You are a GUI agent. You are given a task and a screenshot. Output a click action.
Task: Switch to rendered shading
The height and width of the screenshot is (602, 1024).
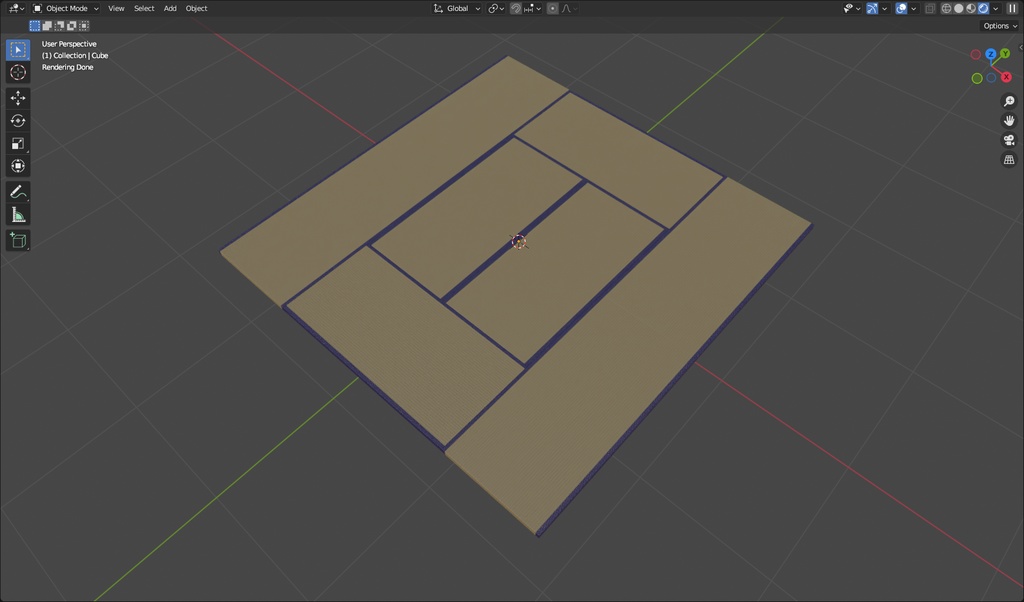coord(984,8)
